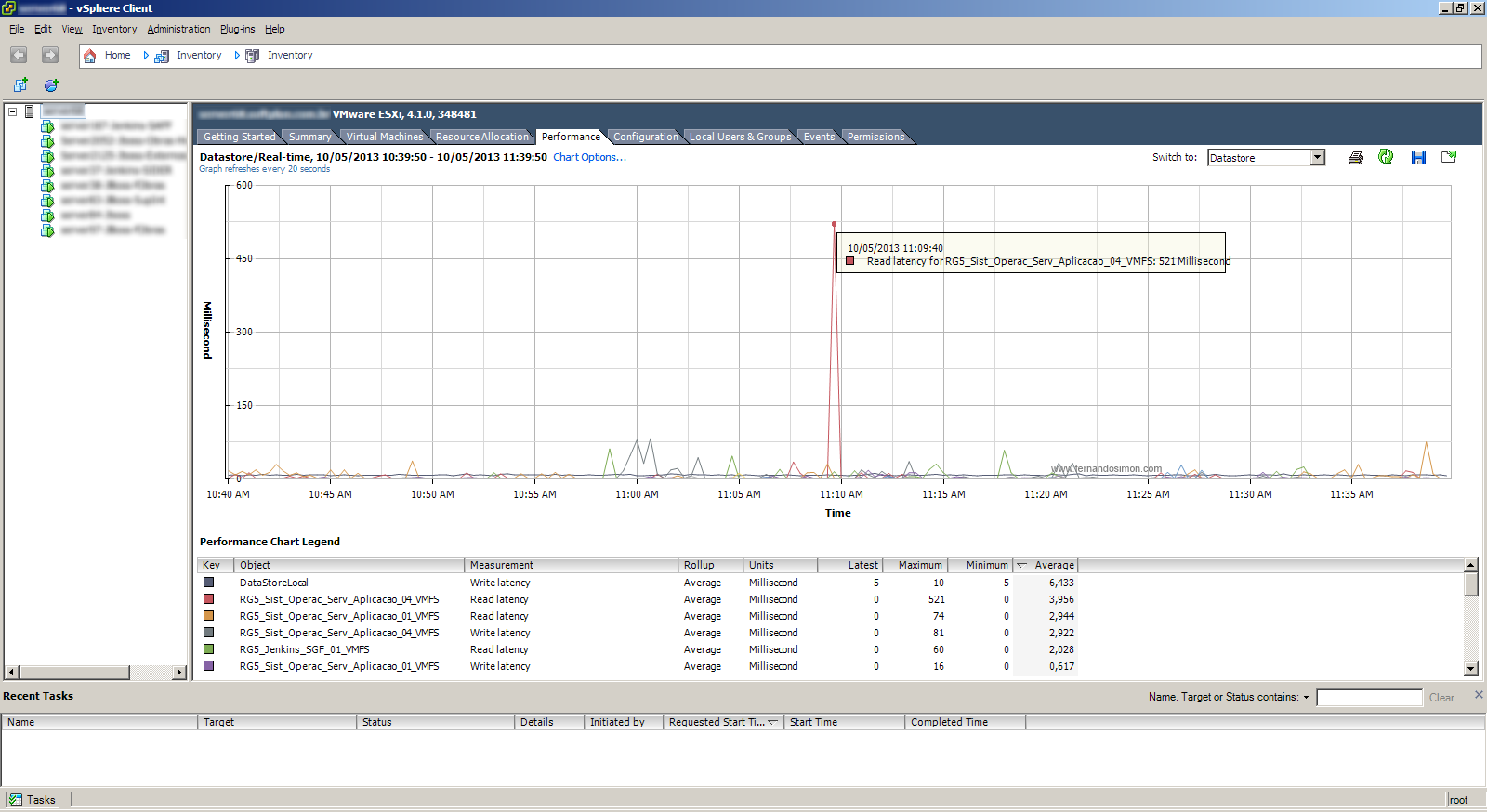Open the Tasks status bar button
1487x812 pixels.
pyautogui.click(x=32, y=800)
